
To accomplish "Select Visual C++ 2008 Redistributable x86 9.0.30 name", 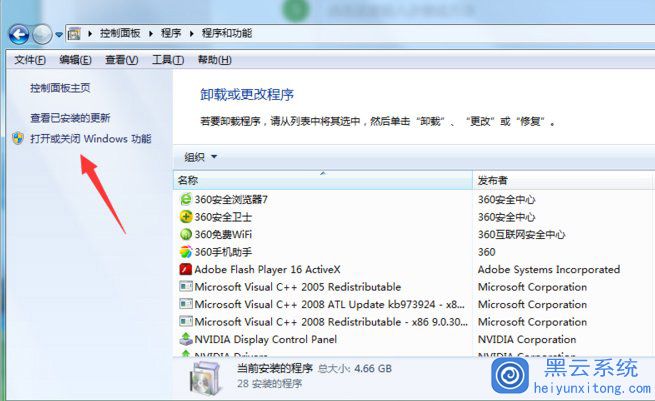I will (331, 322).
